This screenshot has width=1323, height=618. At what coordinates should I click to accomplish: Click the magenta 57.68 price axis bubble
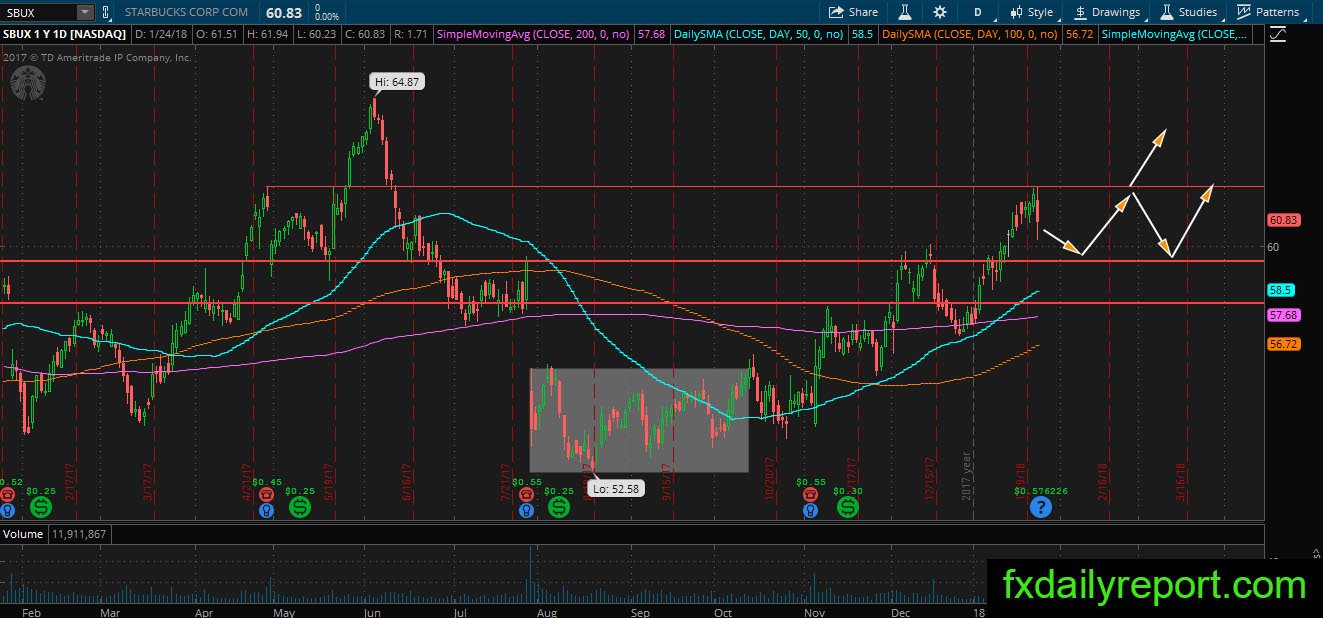[x=1283, y=315]
